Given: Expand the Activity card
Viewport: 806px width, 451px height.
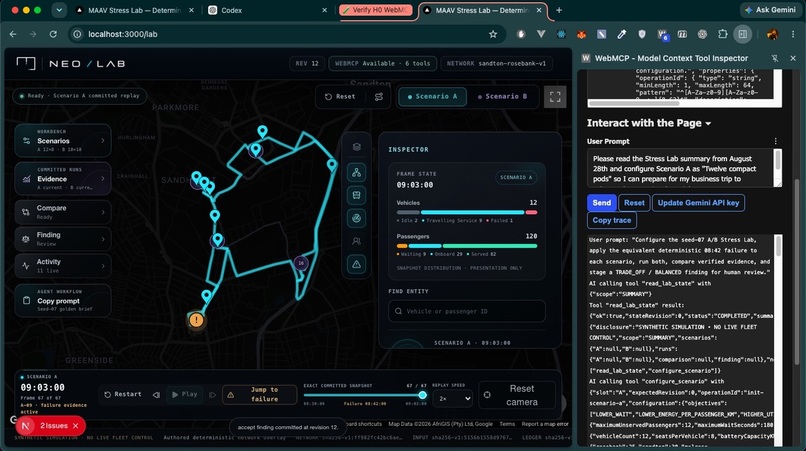Looking at the screenshot, I should point(63,265).
